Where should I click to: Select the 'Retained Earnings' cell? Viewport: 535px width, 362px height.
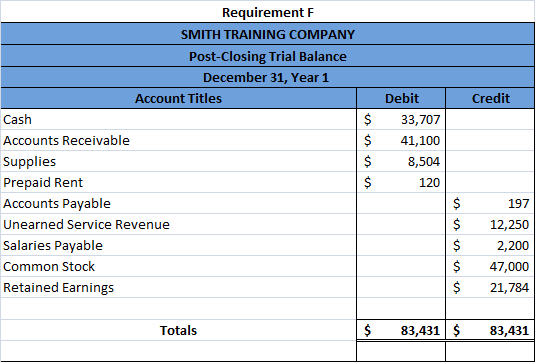point(178,288)
